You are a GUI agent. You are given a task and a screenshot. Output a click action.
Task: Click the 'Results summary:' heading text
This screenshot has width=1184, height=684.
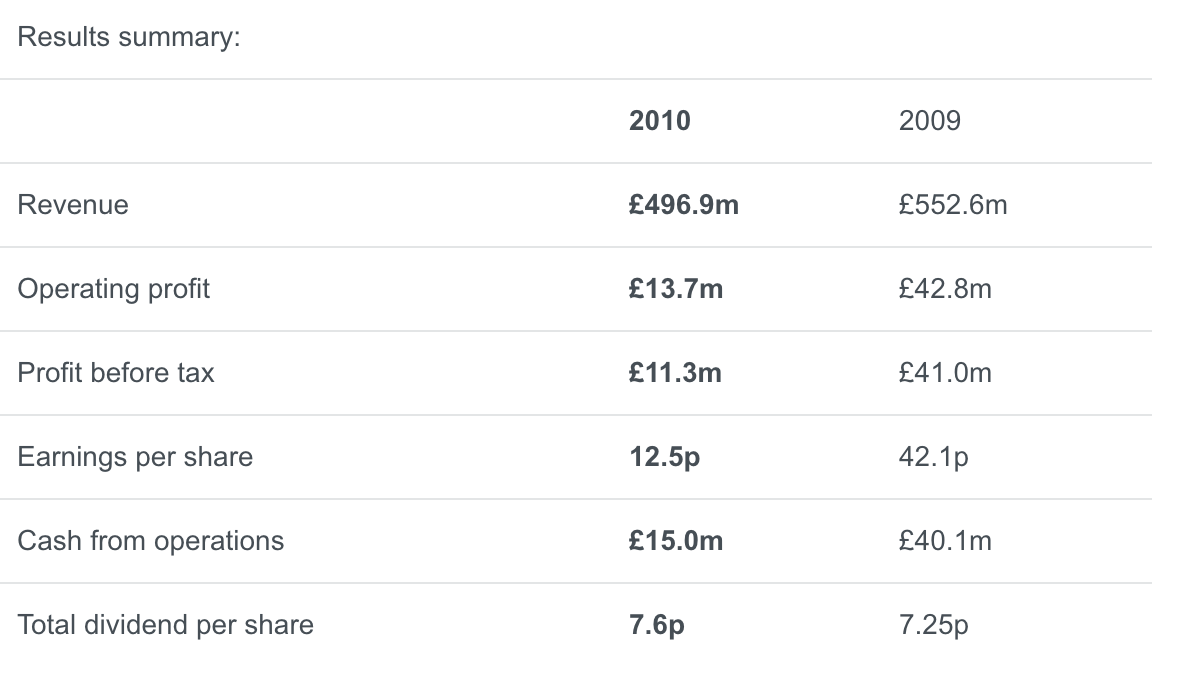pyautogui.click(x=128, y=37)
